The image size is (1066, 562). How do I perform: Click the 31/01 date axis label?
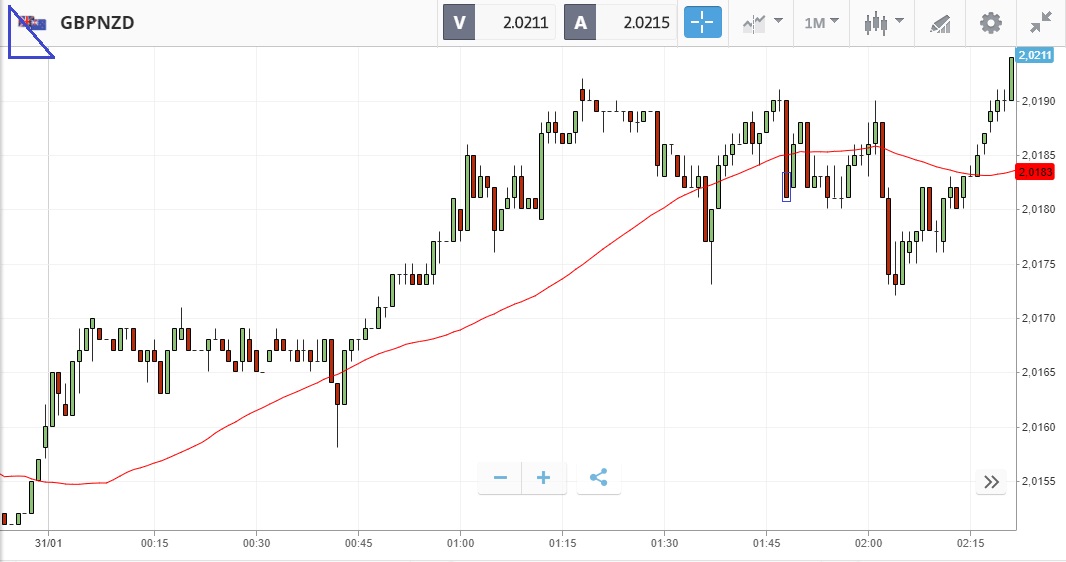point(48,543)
